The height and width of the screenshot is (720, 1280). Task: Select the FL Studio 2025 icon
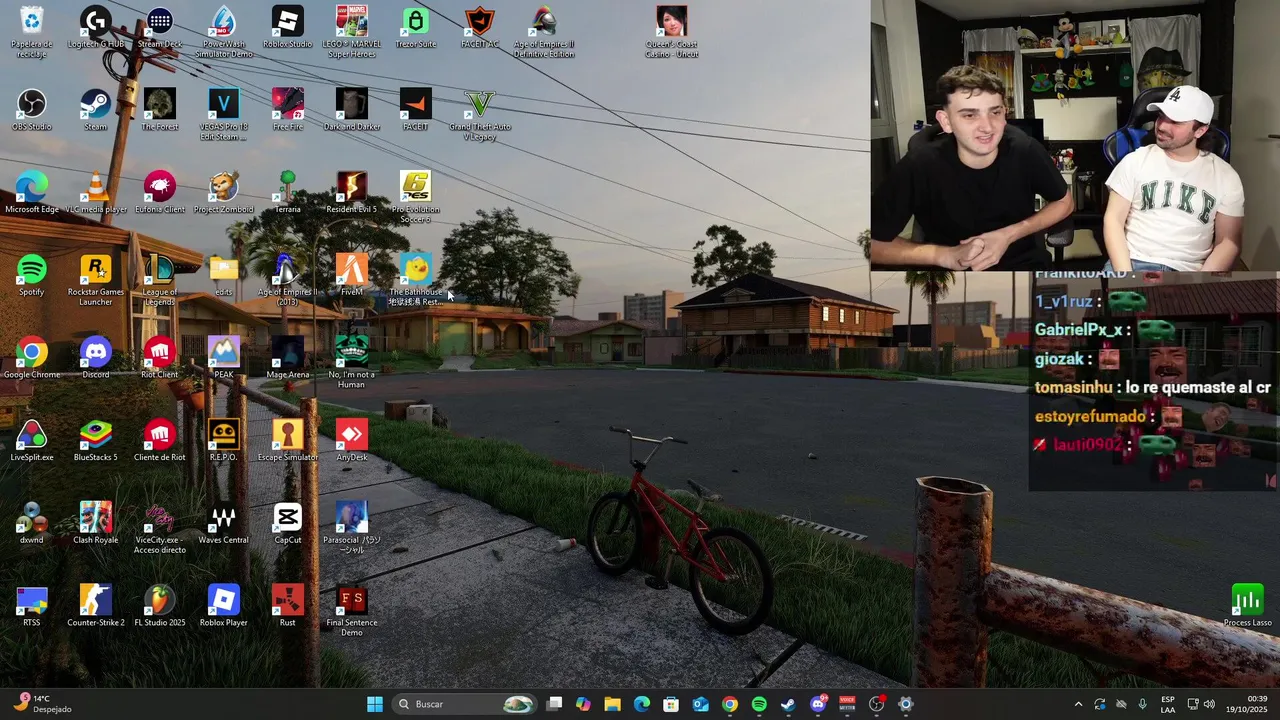(x=160, y=606)
